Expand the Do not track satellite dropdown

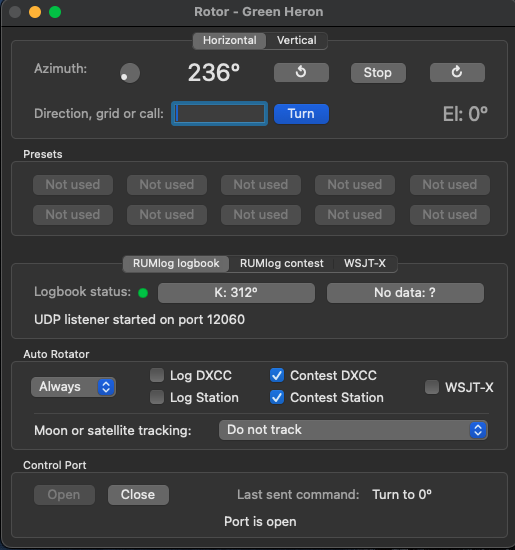(353, 430)
